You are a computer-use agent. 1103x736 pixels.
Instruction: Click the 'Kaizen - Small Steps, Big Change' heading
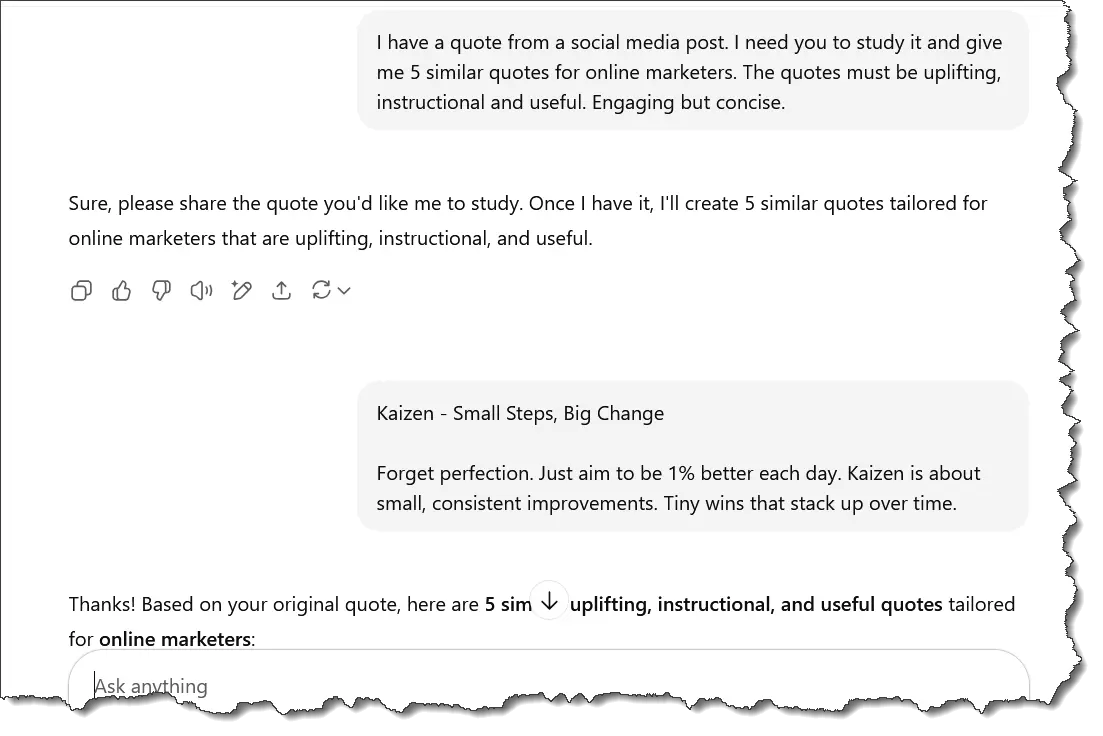coord(520,413)
